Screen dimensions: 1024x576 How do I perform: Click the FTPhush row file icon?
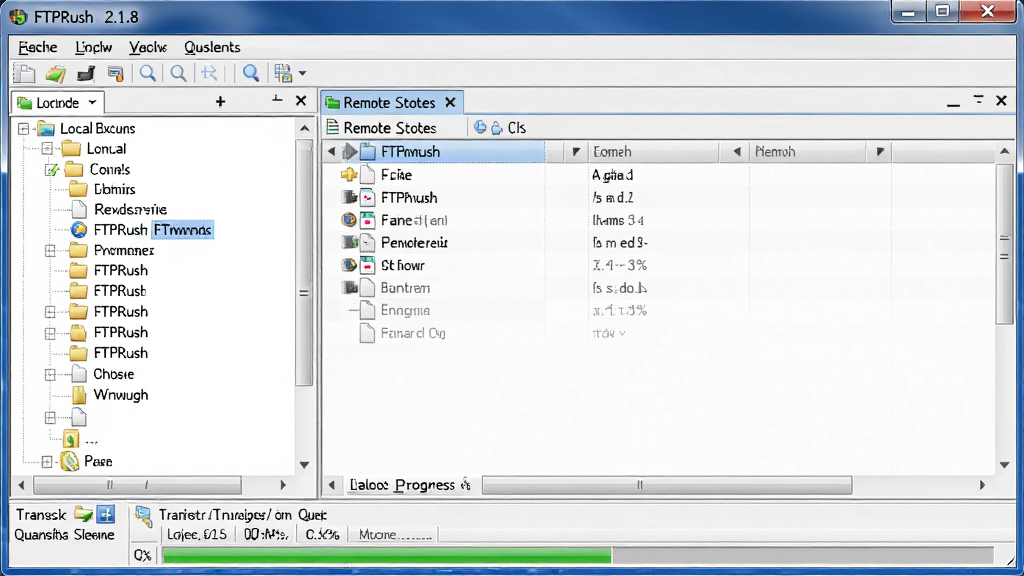(x=368, y=198)
